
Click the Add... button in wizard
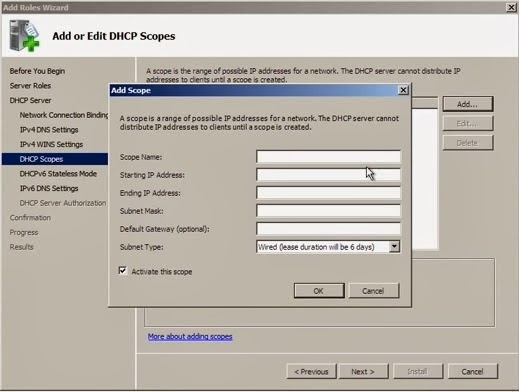(468, 104)
